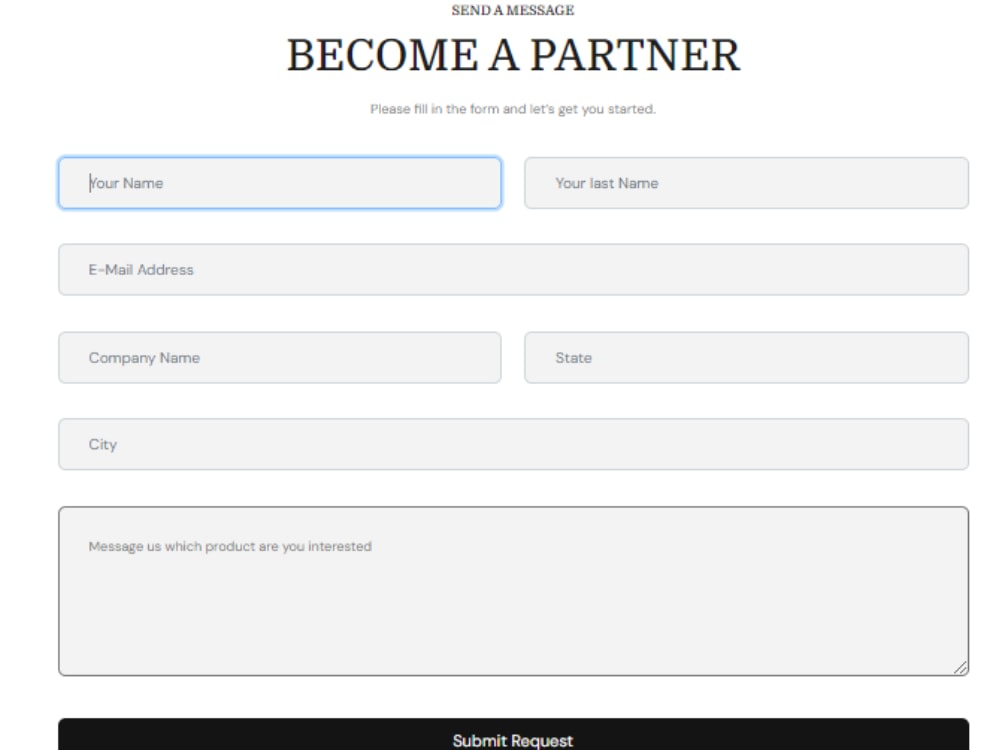The image size is (1000, 750).
Task: Click the State input field
Action: [745, 357]
